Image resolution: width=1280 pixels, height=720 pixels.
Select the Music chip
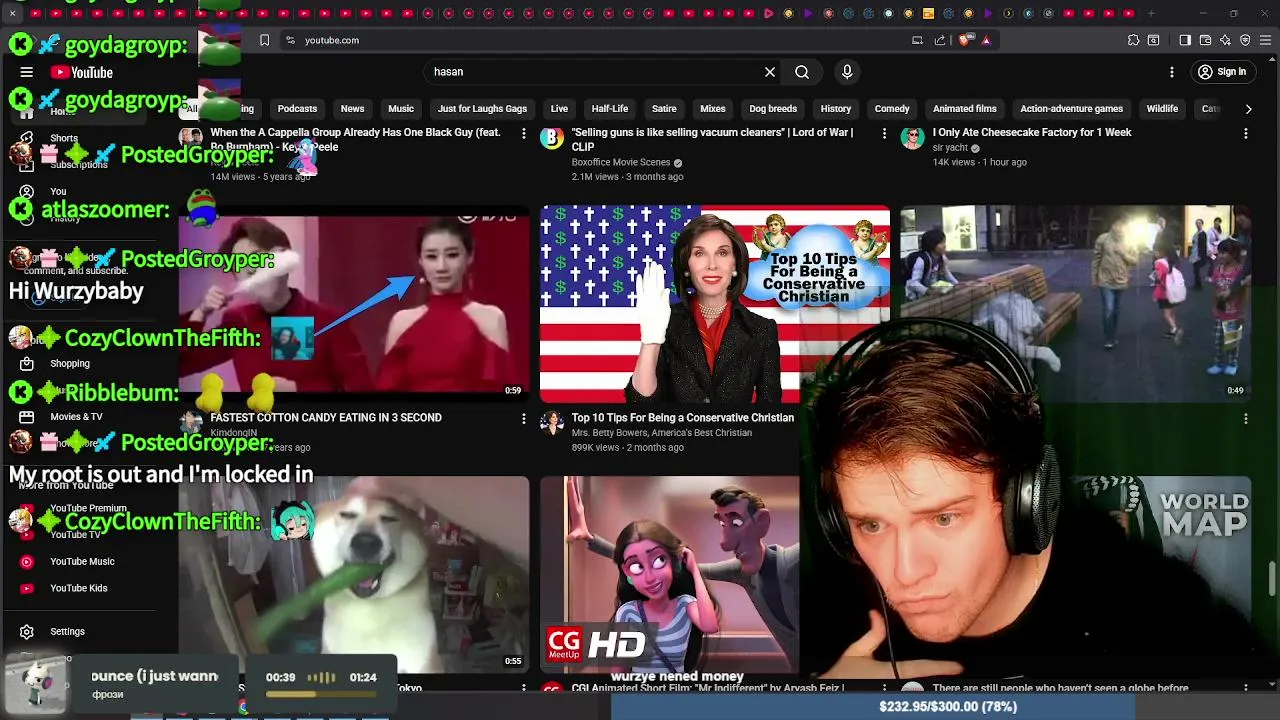(401, 109)
